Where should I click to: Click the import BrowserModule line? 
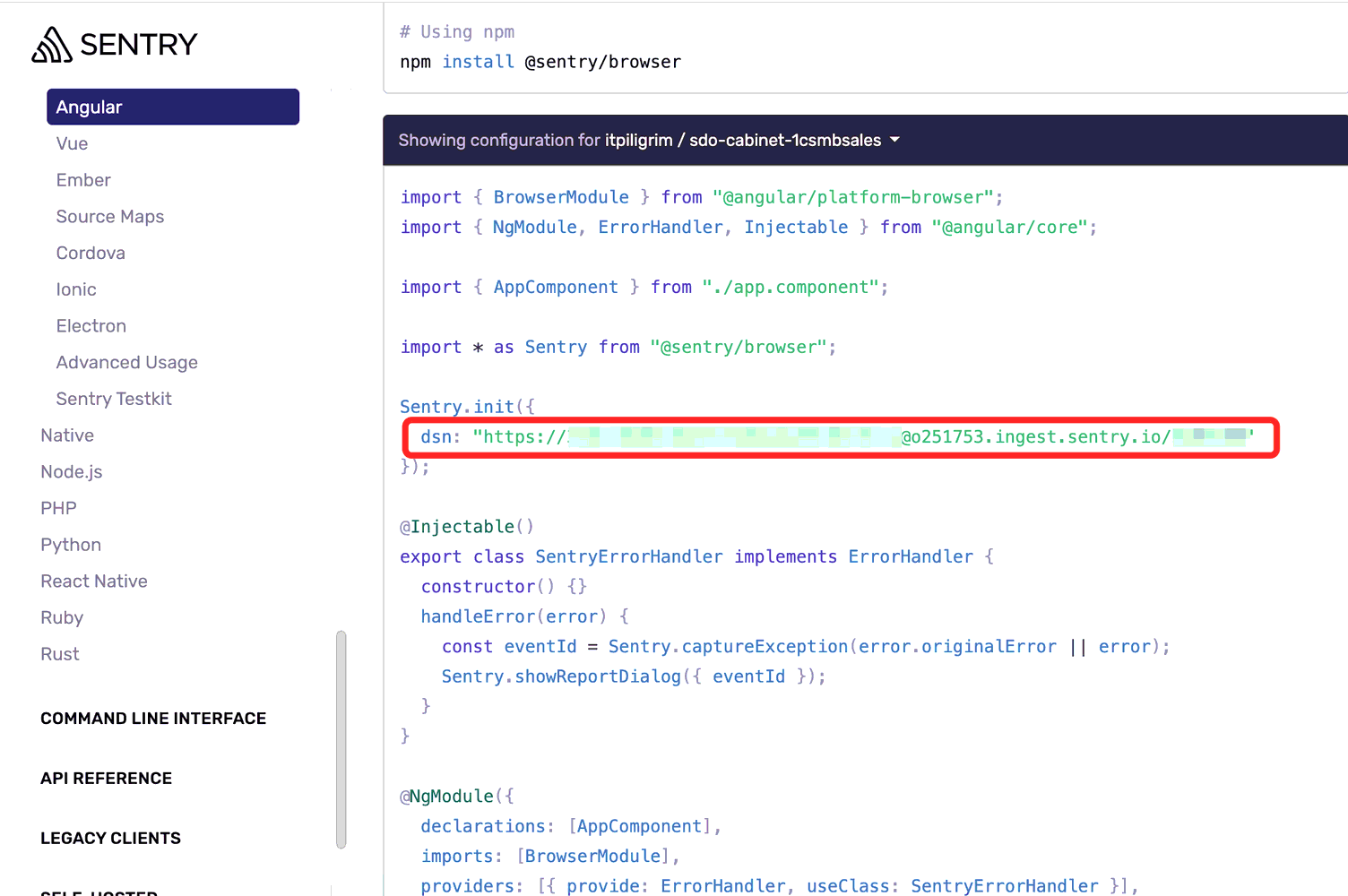(702, 197)
